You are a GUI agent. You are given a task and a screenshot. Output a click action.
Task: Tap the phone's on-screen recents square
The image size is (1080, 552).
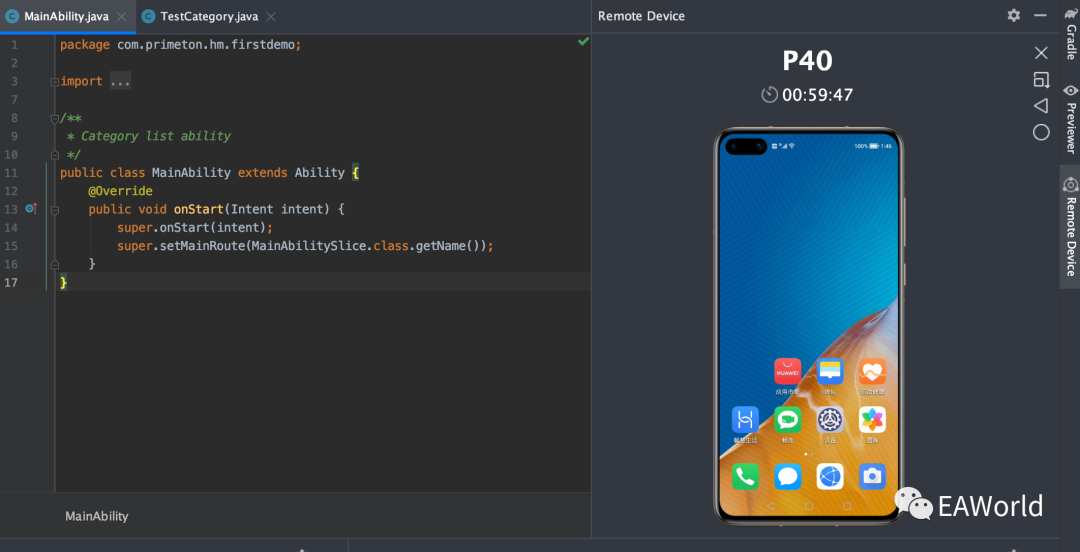point(847,506)
